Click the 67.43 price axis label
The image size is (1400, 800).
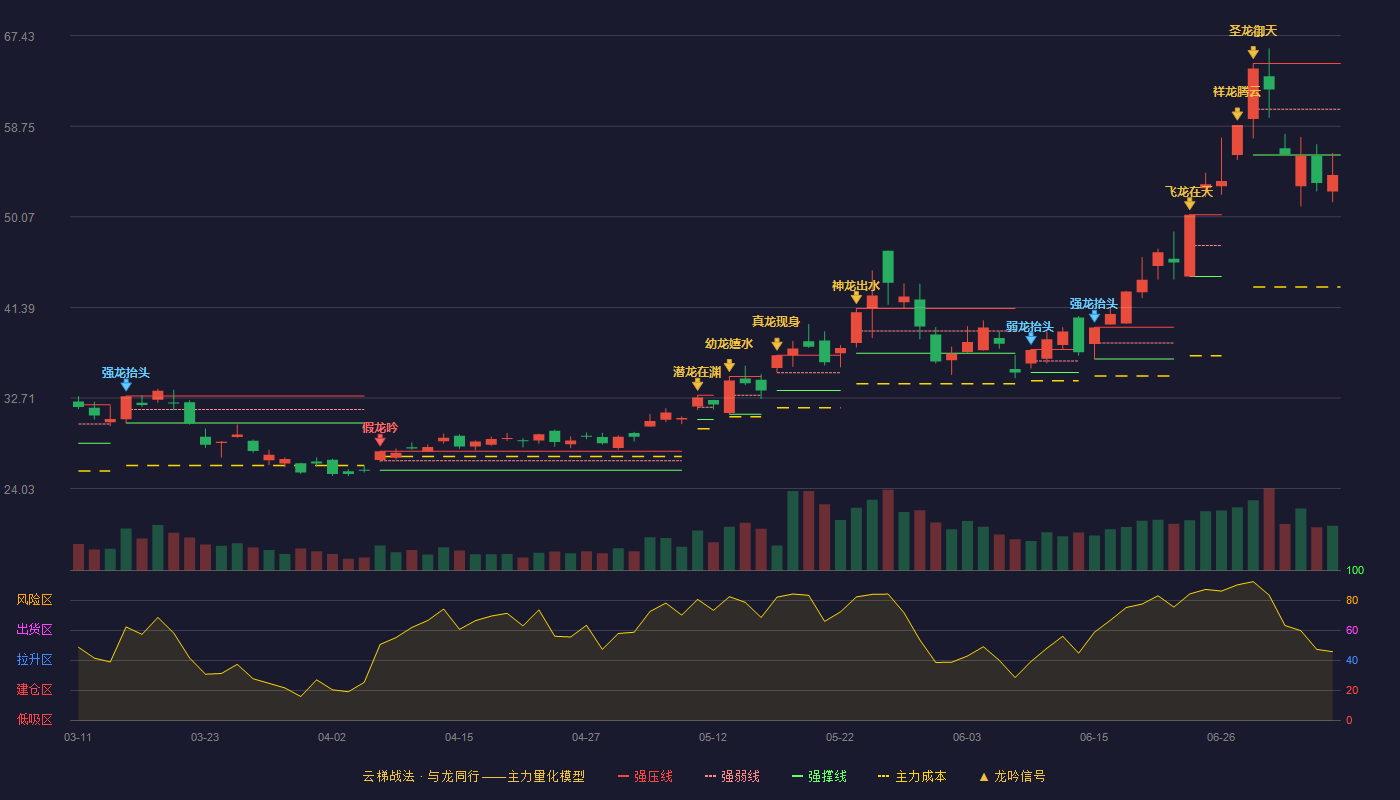click(x=19, y=37)
